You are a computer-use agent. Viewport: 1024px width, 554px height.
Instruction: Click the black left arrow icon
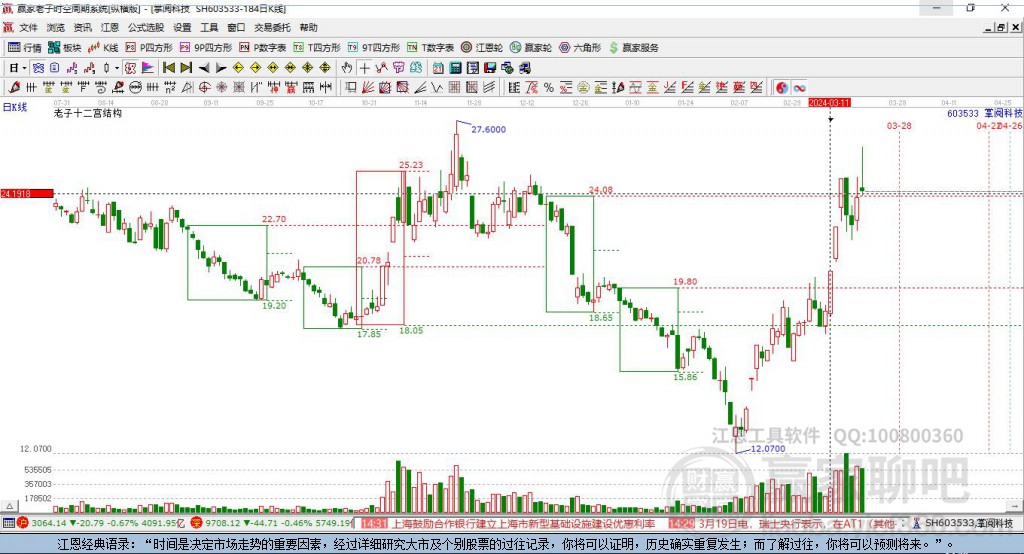pos(204,67)
